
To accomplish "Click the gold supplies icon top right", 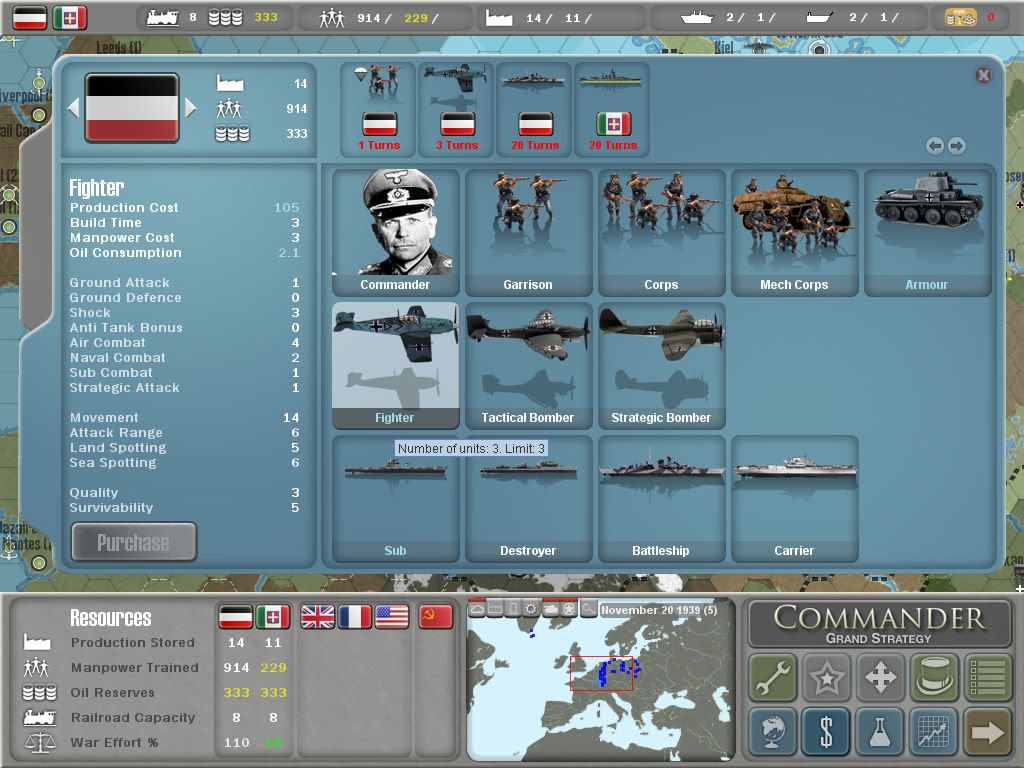I will 961,18.
